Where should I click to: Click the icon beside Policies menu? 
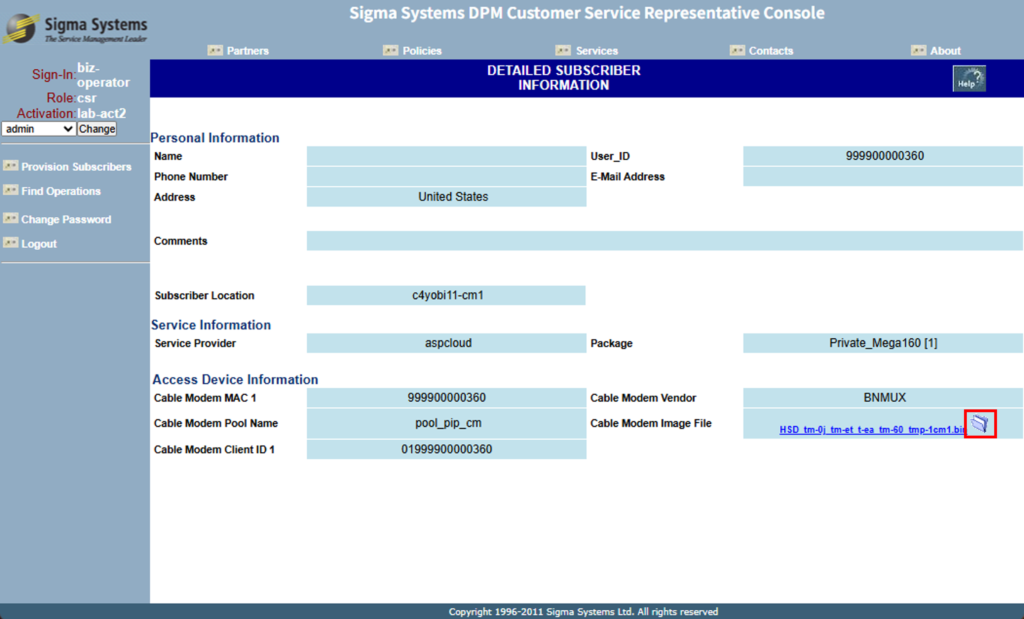point(391,50)
